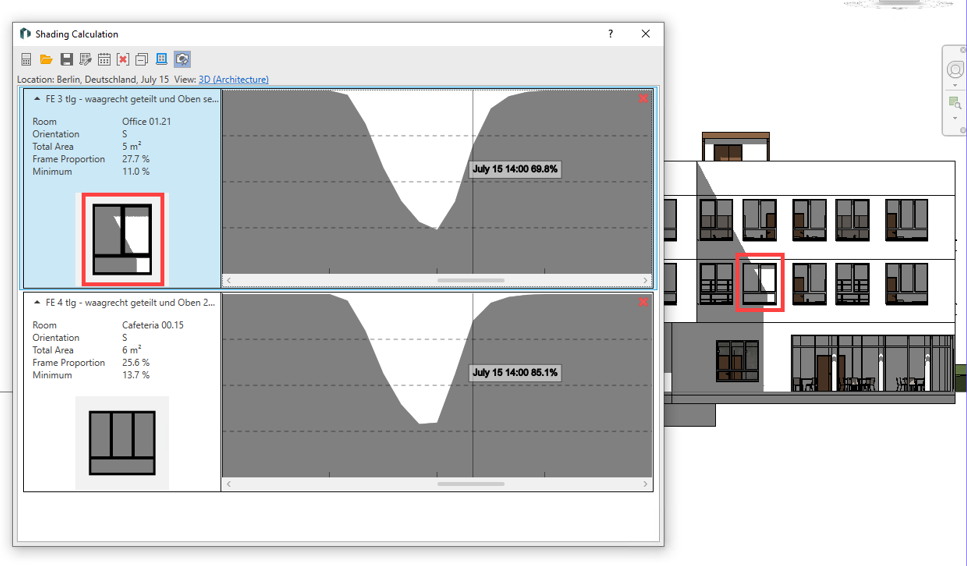Collapse the FE 4 tlg window entry

click(x=37, y=301)
